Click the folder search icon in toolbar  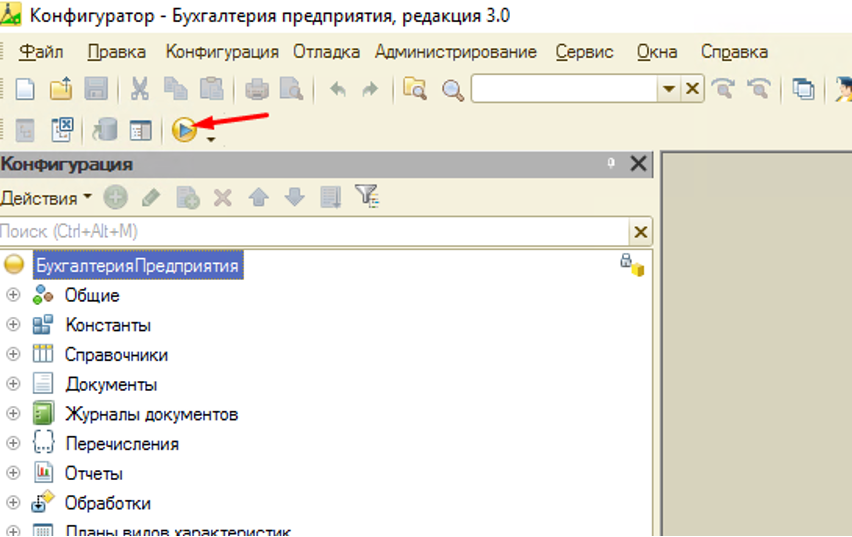pyautogui.click(x=415, y=89)
